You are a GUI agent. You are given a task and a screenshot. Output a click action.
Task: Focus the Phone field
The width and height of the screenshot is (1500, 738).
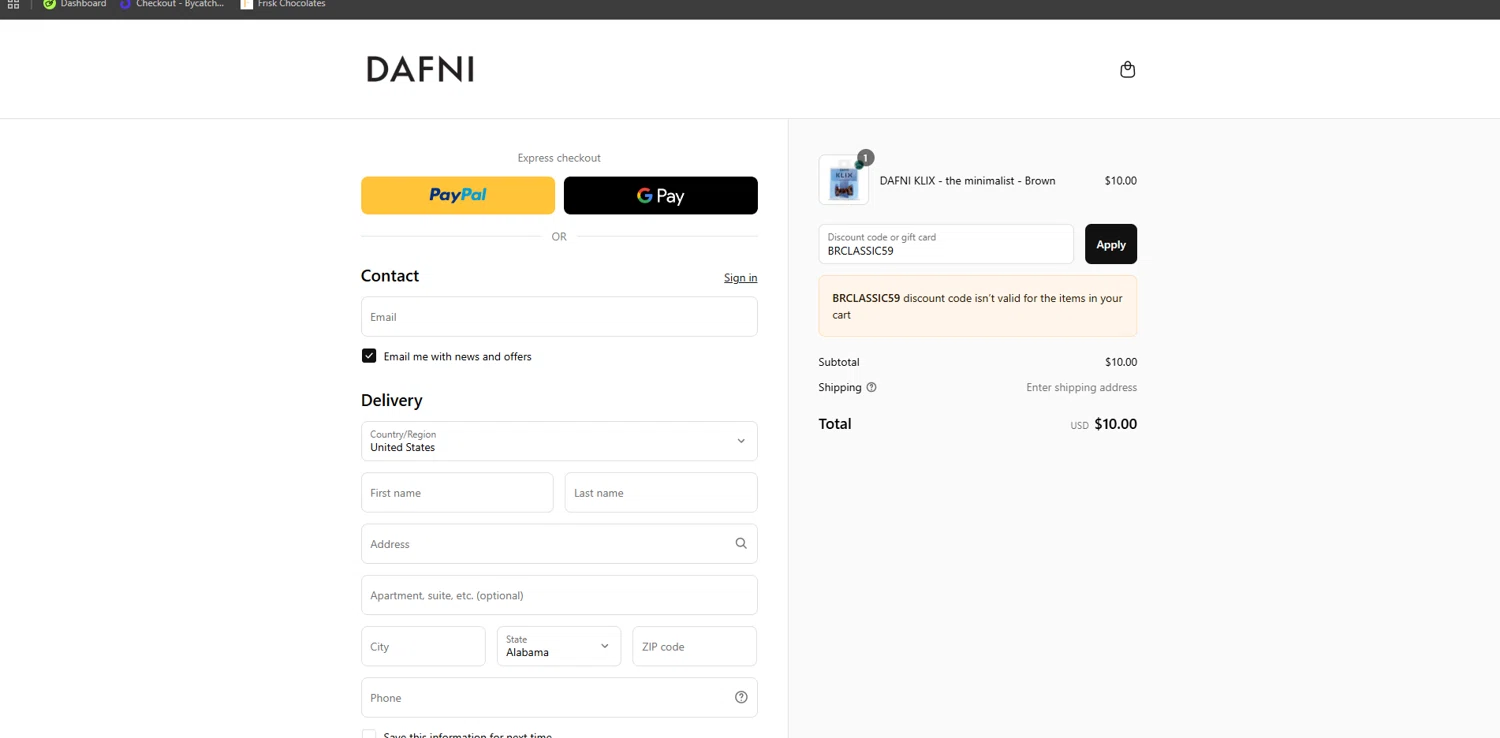[x=559, y=698]
